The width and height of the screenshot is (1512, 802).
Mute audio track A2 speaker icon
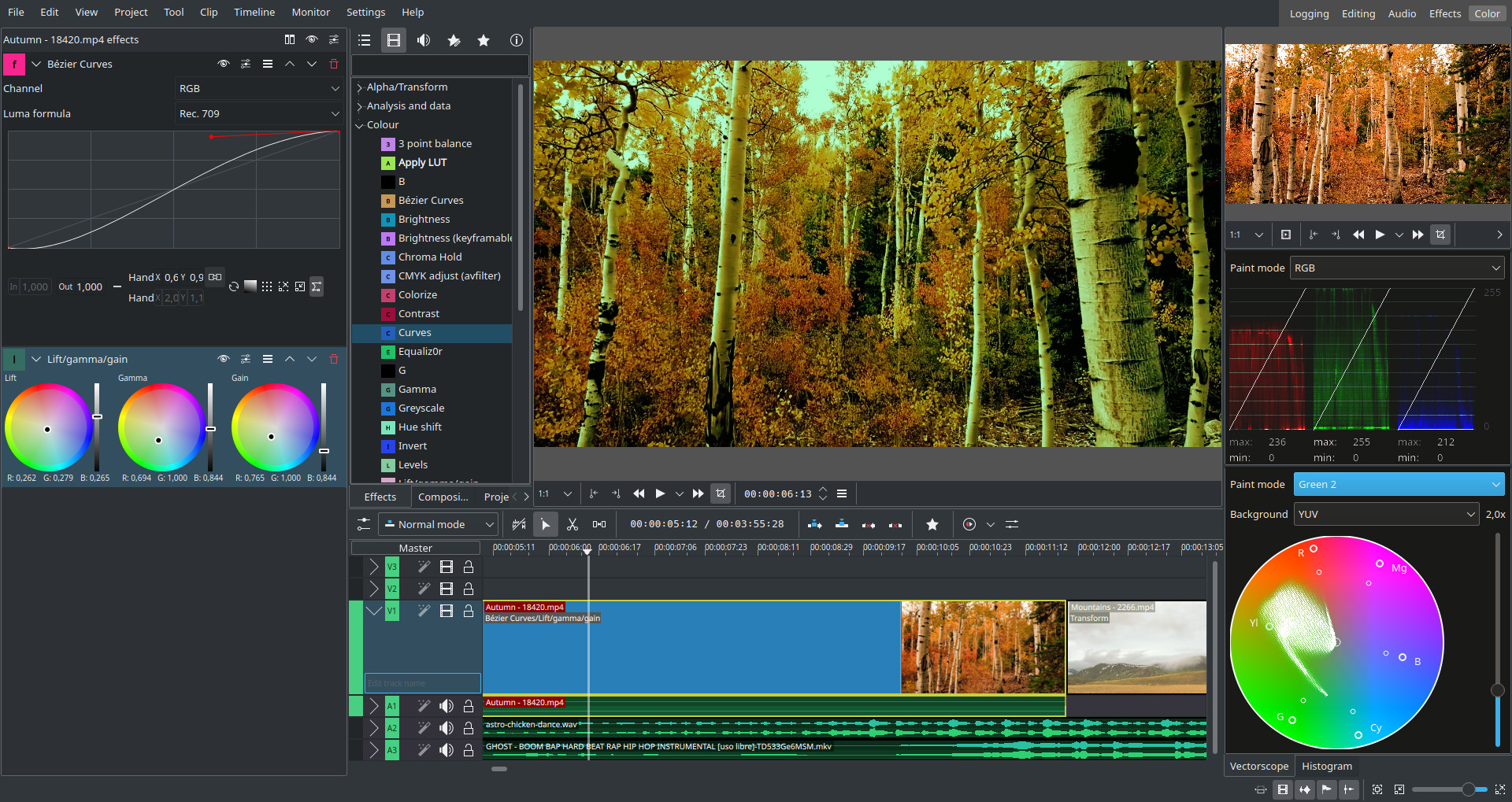click(x=447, y=728)
